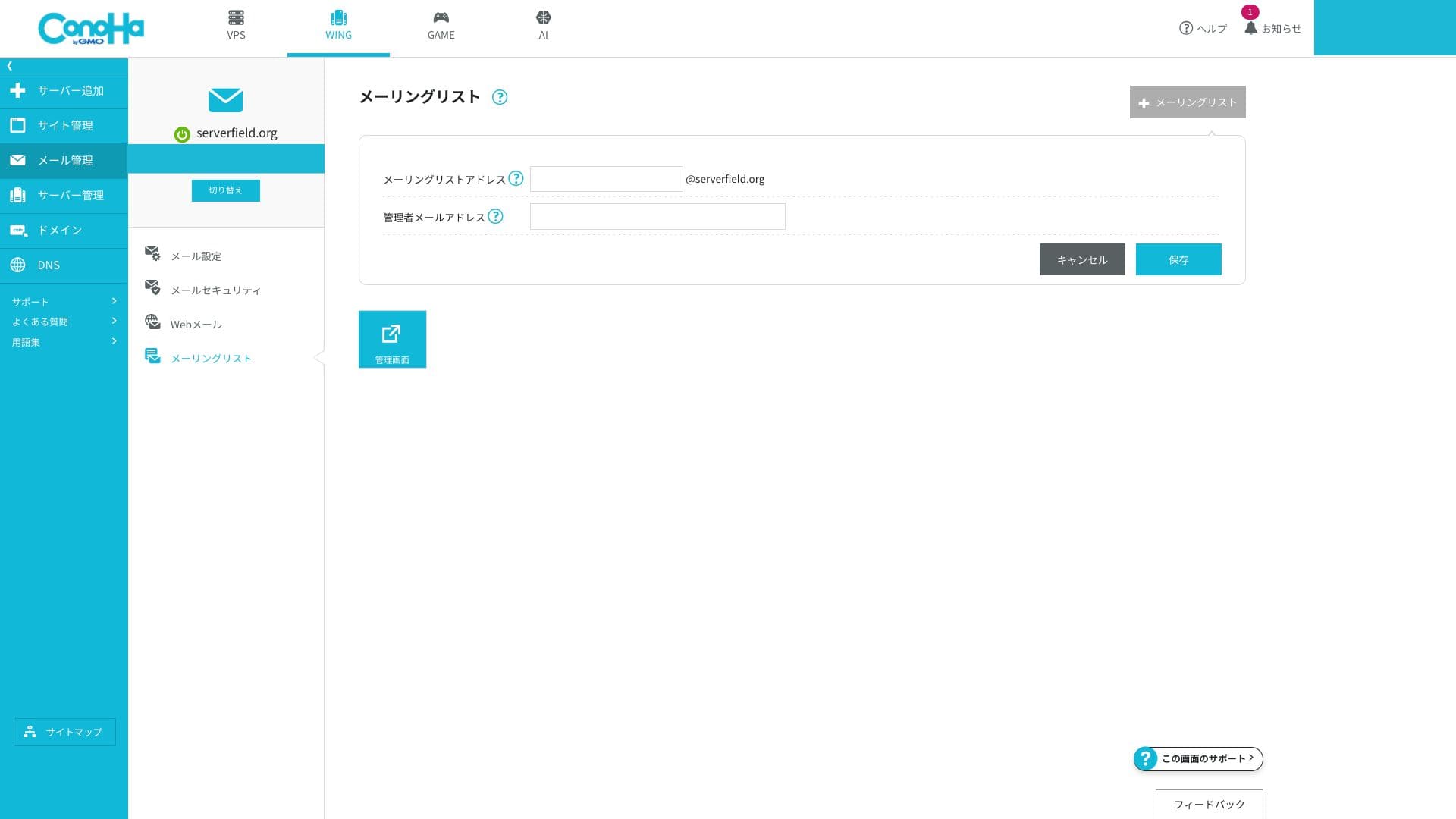Click the ConoHa logo
The height and width of the screenshot is (819, 1456).
(x=91, y=29)
